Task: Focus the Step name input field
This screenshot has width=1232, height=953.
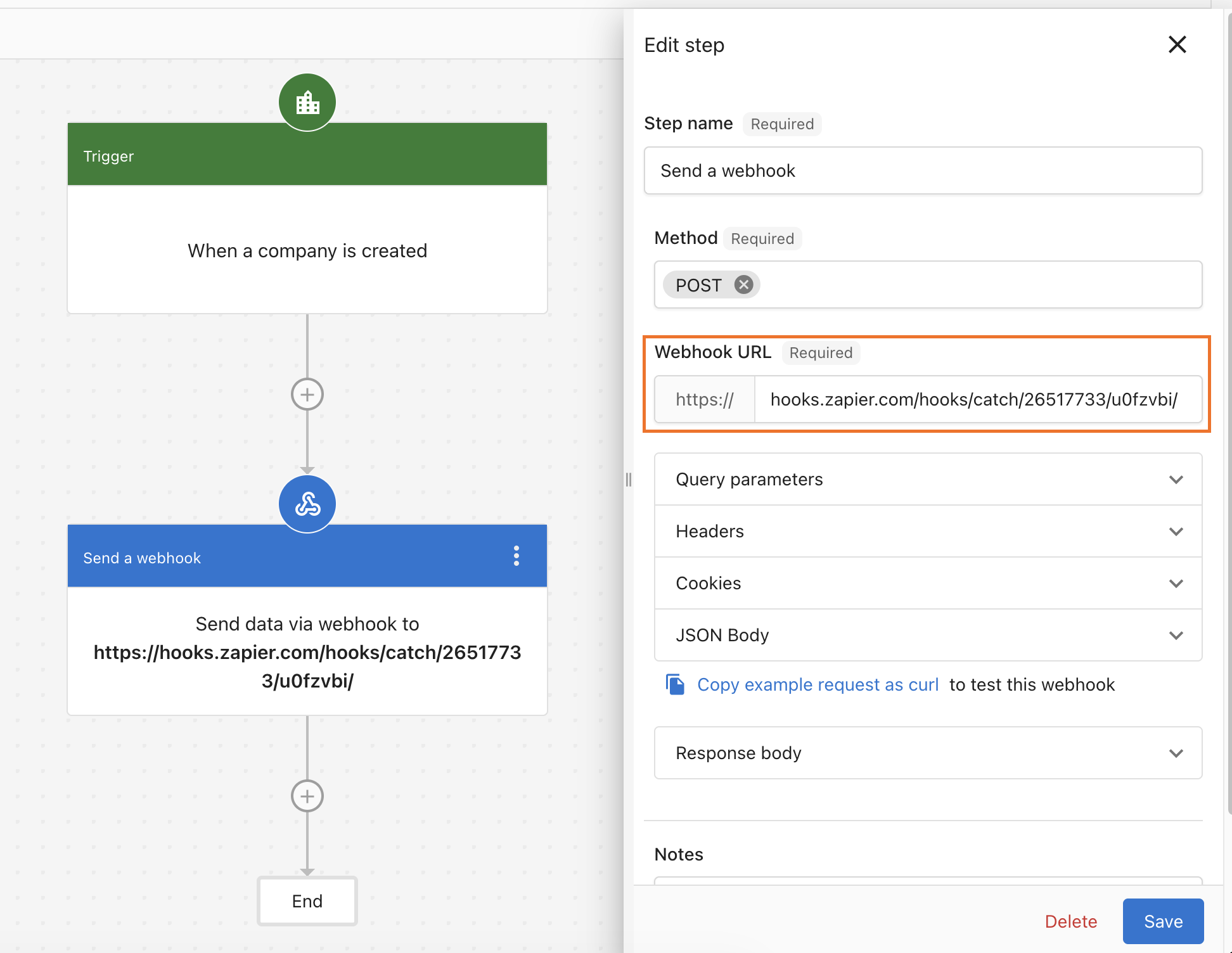Action: [x=923, y=170]
